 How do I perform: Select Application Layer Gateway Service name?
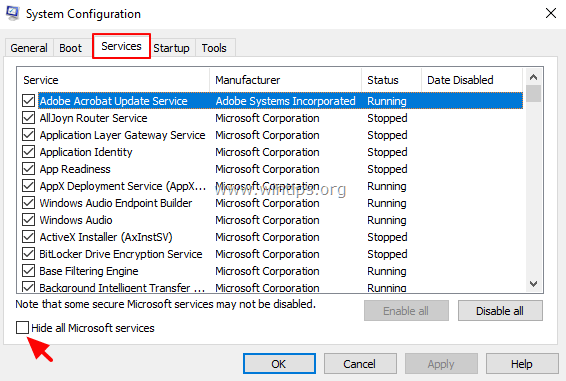(x=122, y=135)
